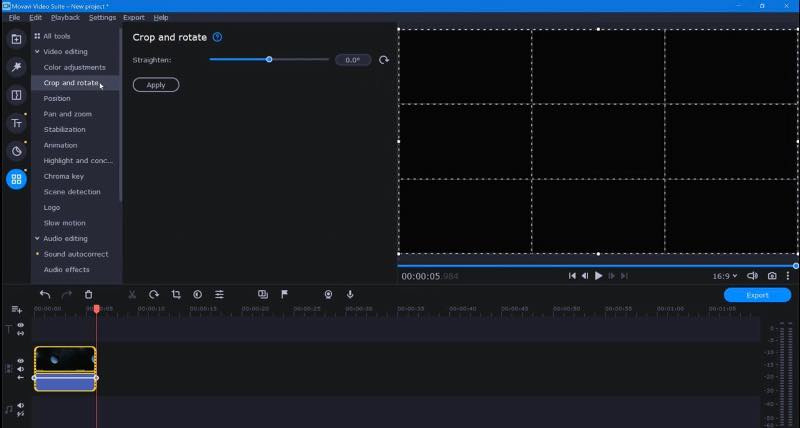Click the rotate 90 degrees icon beside Straighten

pyautogui.click(x=384, y=60)
